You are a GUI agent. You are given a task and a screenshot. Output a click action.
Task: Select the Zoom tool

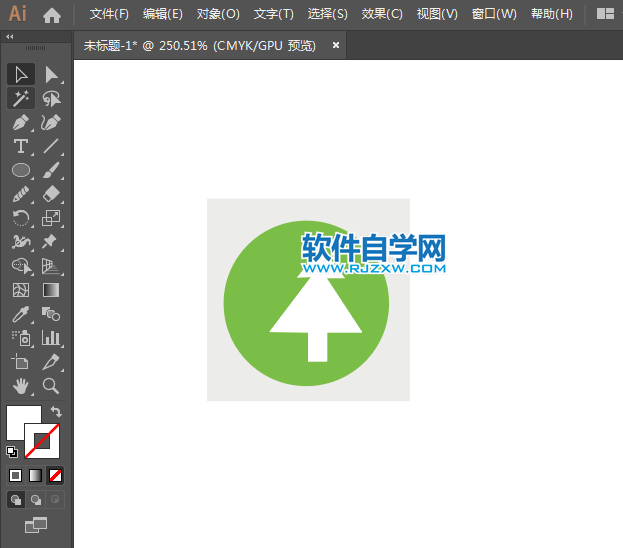51,386
